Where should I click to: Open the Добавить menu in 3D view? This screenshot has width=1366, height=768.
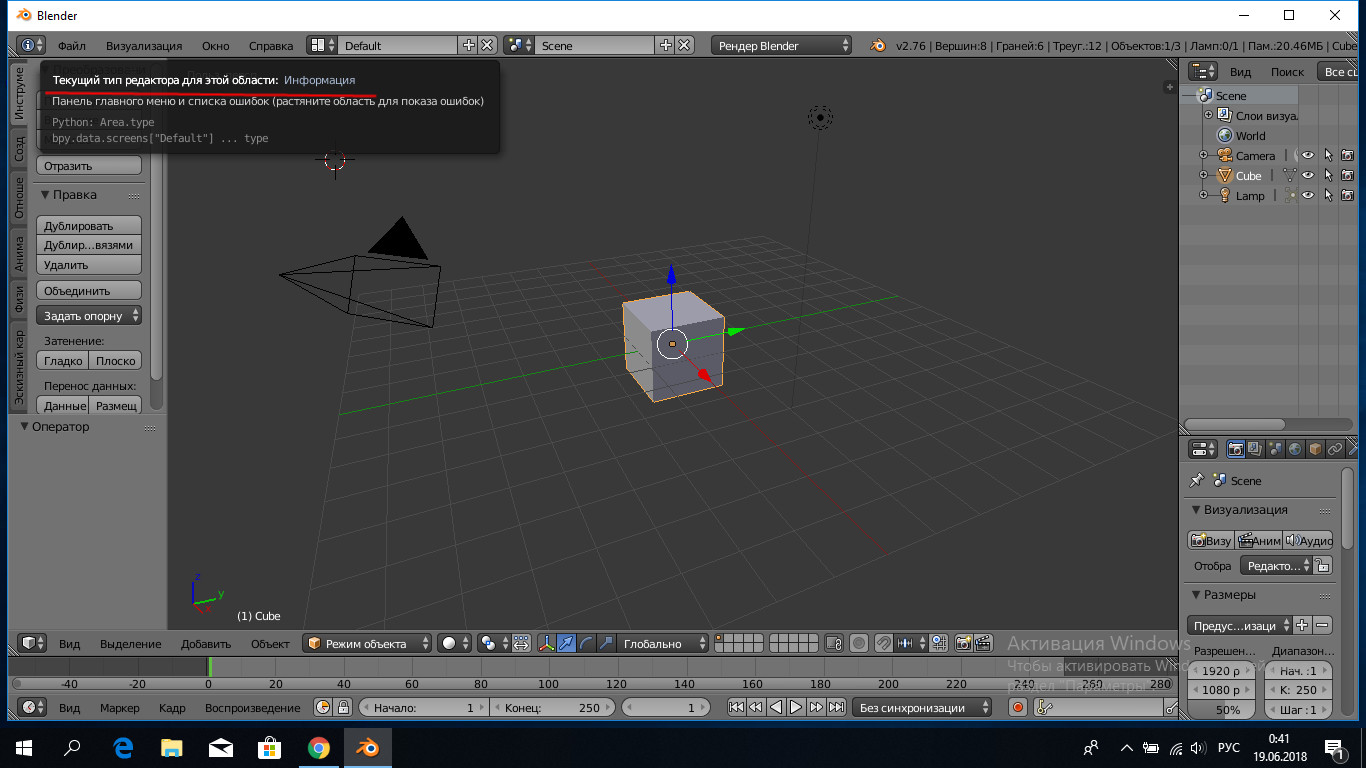point(206,643)
